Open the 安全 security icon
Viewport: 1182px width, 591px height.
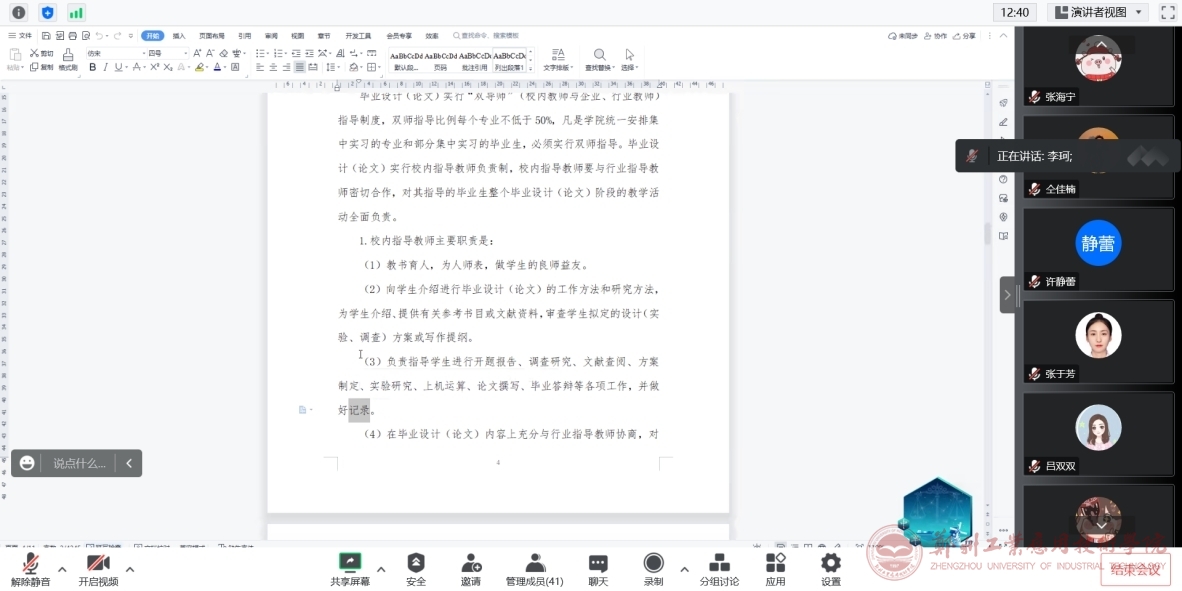click(416, 569)
